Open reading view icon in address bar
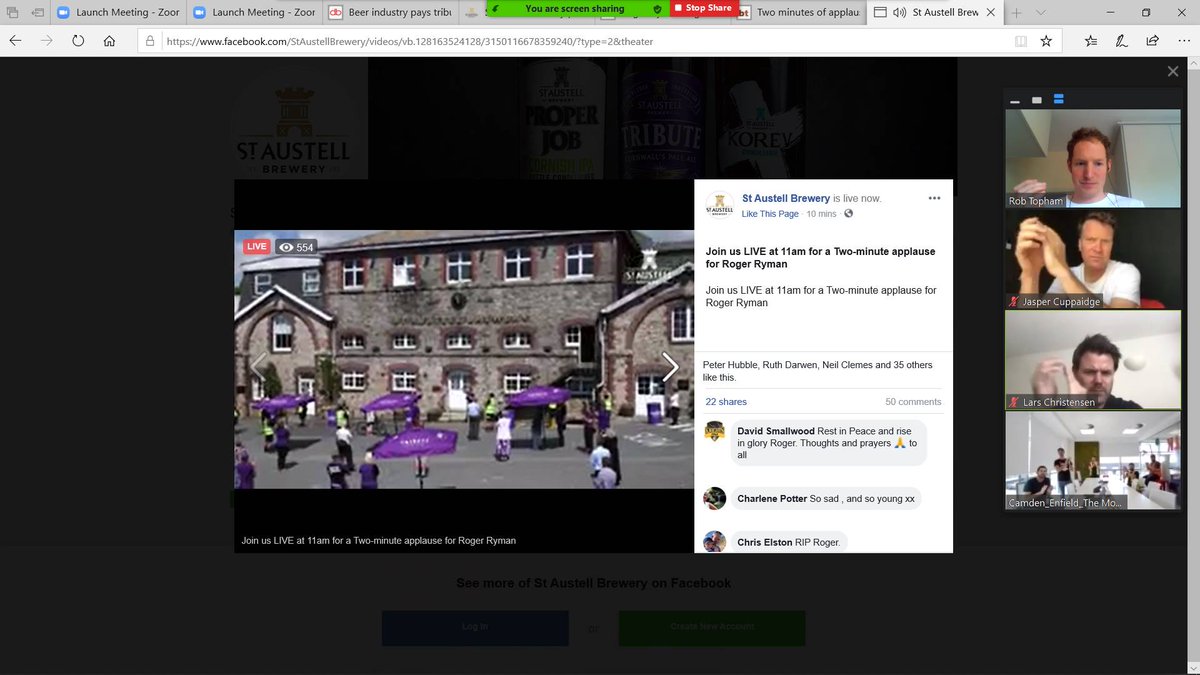Image resolution: width=1200 pixels, height=675 pixels. coord(1021,41)
